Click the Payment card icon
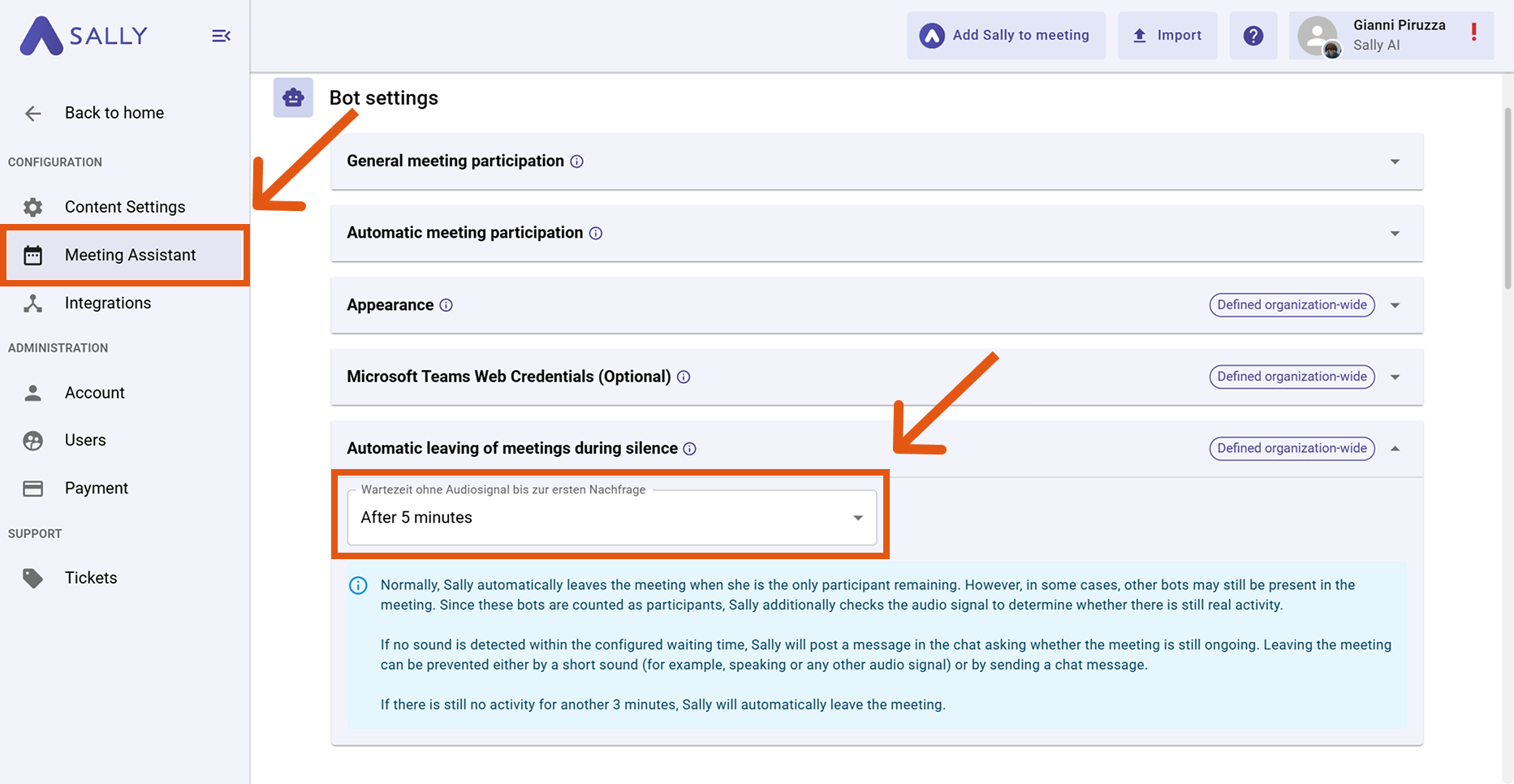1514x784 pixels. coord(32,488)
